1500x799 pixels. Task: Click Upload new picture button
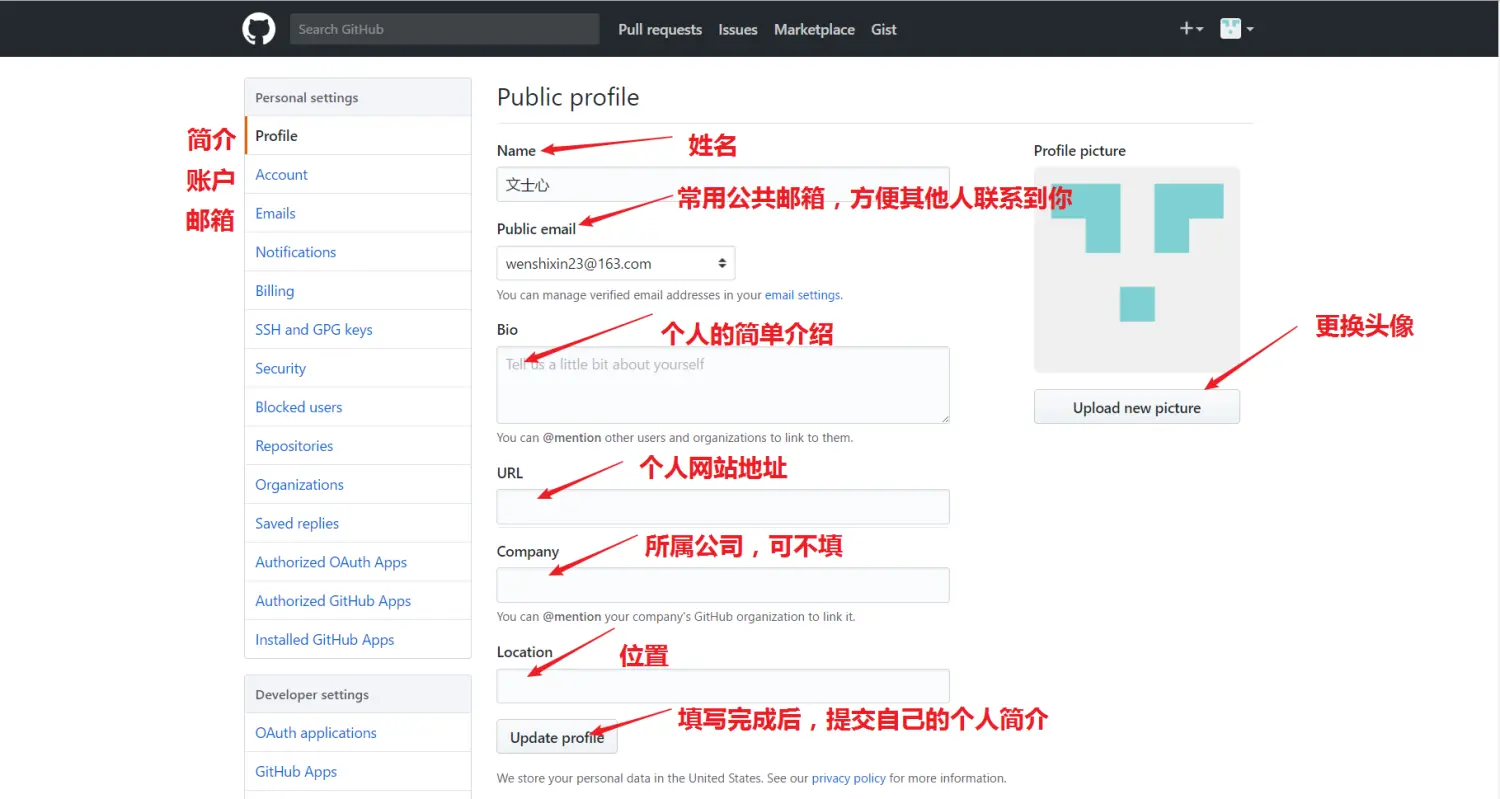coord(1137,407)
